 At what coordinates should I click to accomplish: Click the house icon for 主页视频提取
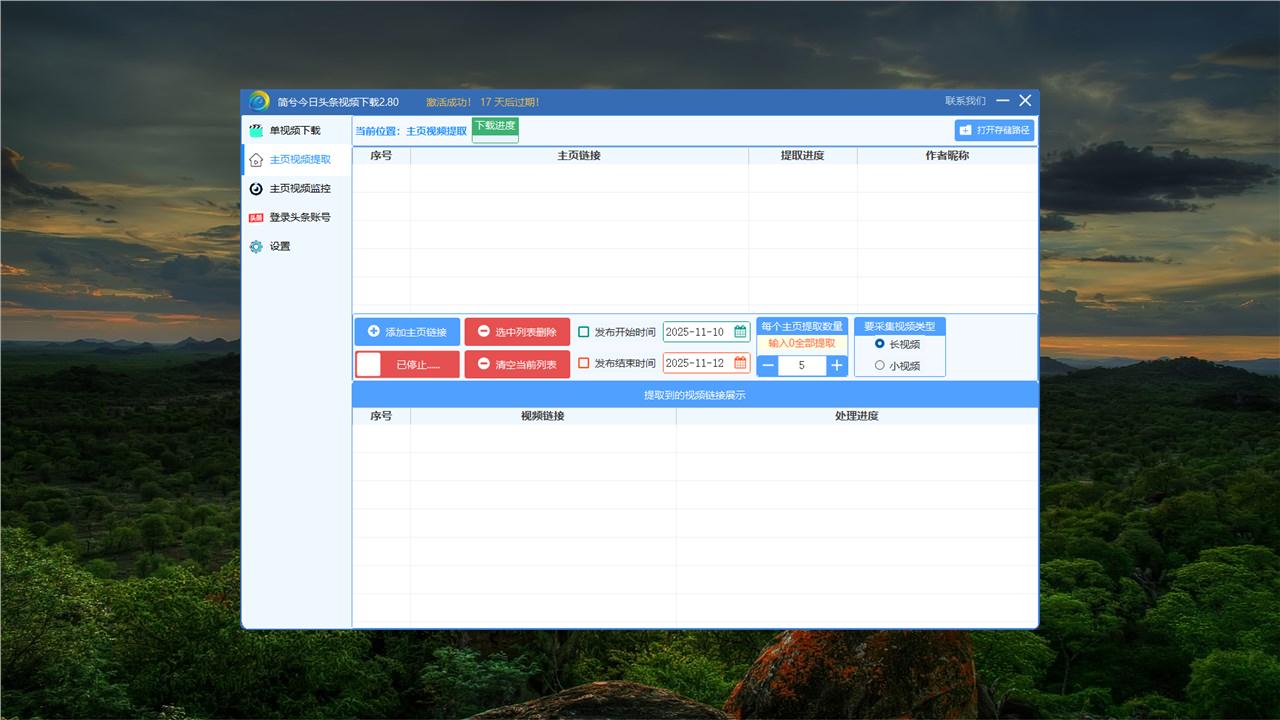click(x=256, y=160)
